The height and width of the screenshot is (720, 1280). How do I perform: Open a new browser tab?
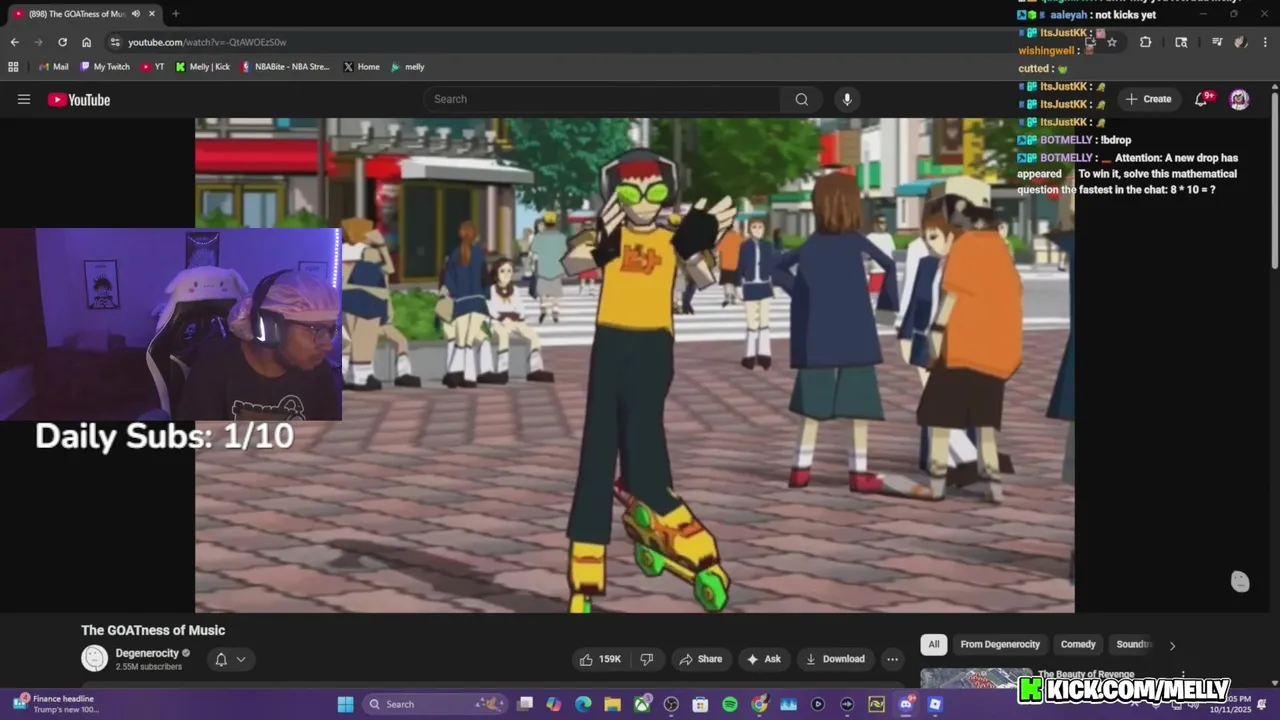(x=175, y=14)
